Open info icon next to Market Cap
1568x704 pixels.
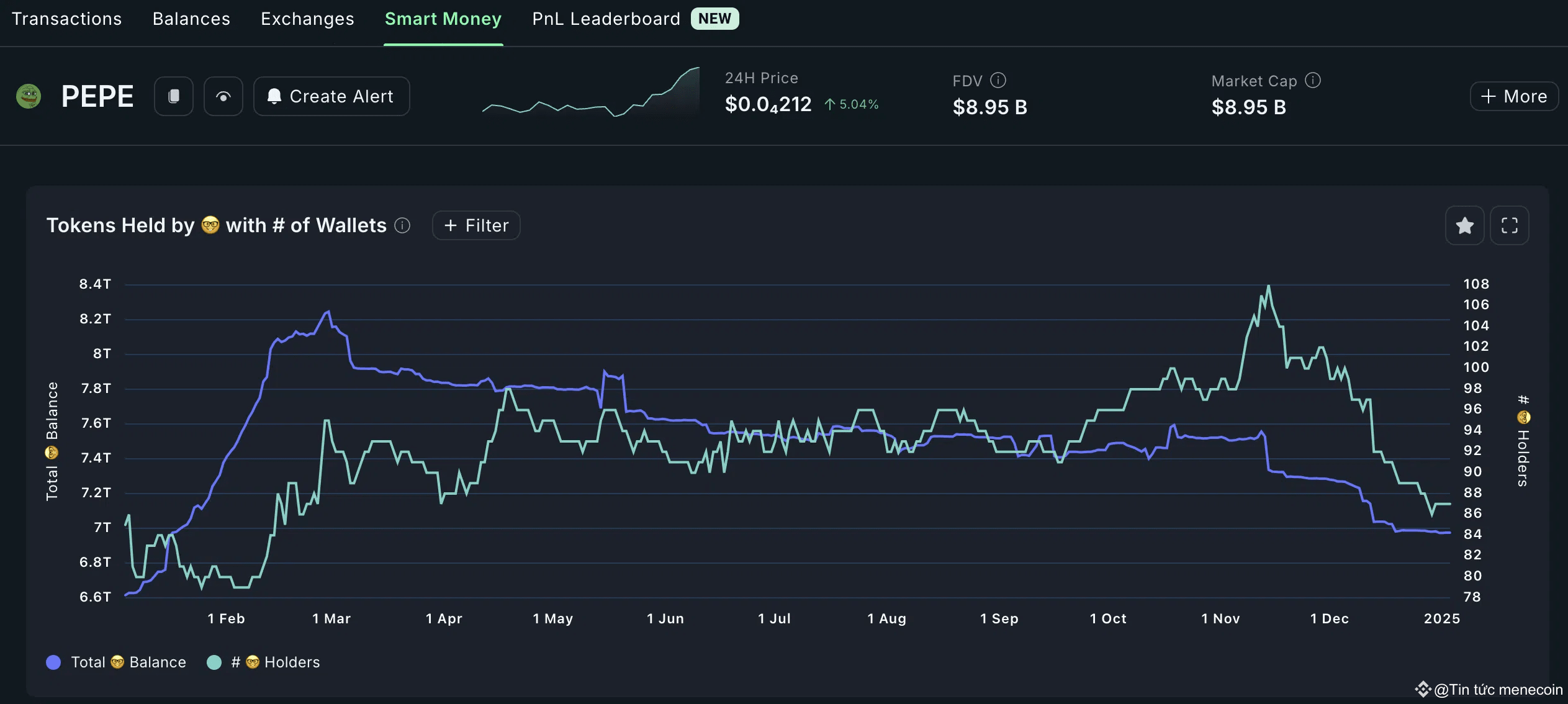(1313, 80)
